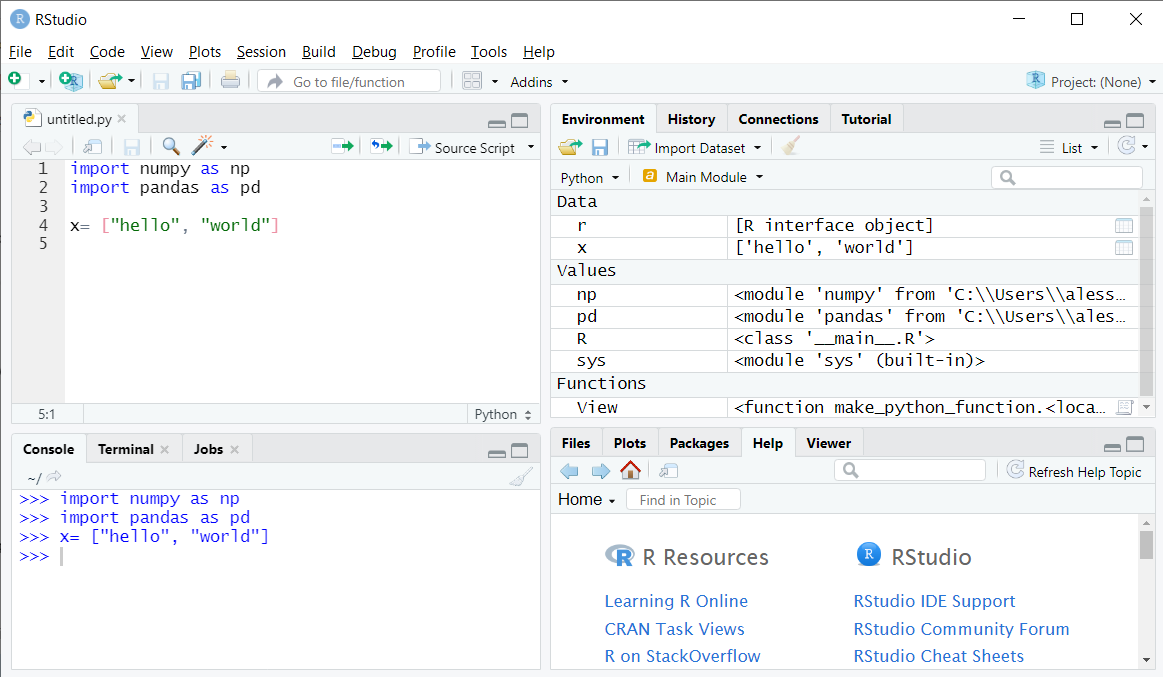Image resolution: width=1163 pixels, height=677 pixels.
Task: Click the Find/Replace magnifier in editor
Action: [171, 147]
